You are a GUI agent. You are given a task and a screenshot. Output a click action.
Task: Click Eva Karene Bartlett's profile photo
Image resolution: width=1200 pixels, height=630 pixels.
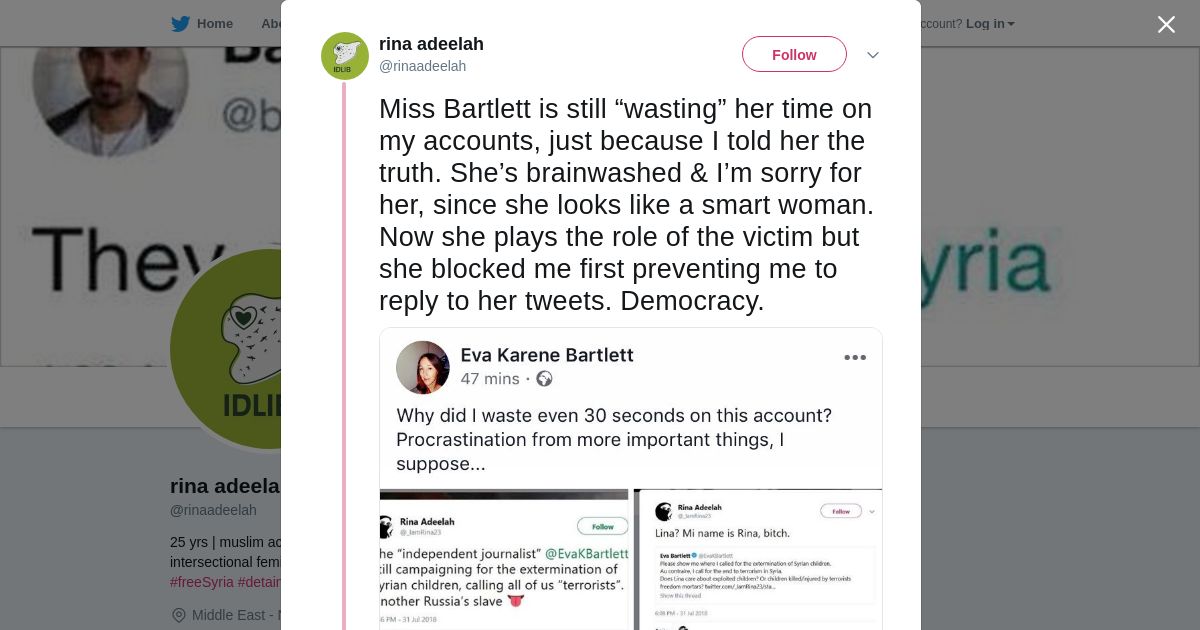[423, 367]
